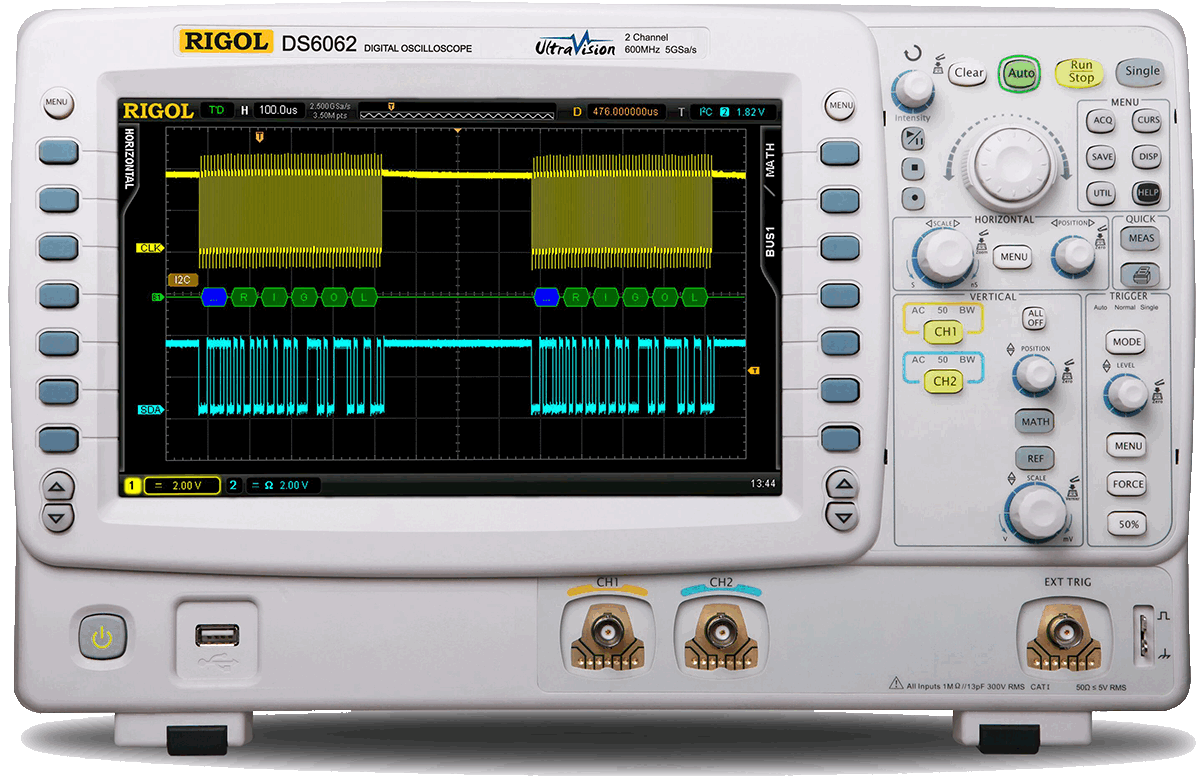Click the orange trigger position T marker on the grid

pyautogui.click(x=260, y=135)
